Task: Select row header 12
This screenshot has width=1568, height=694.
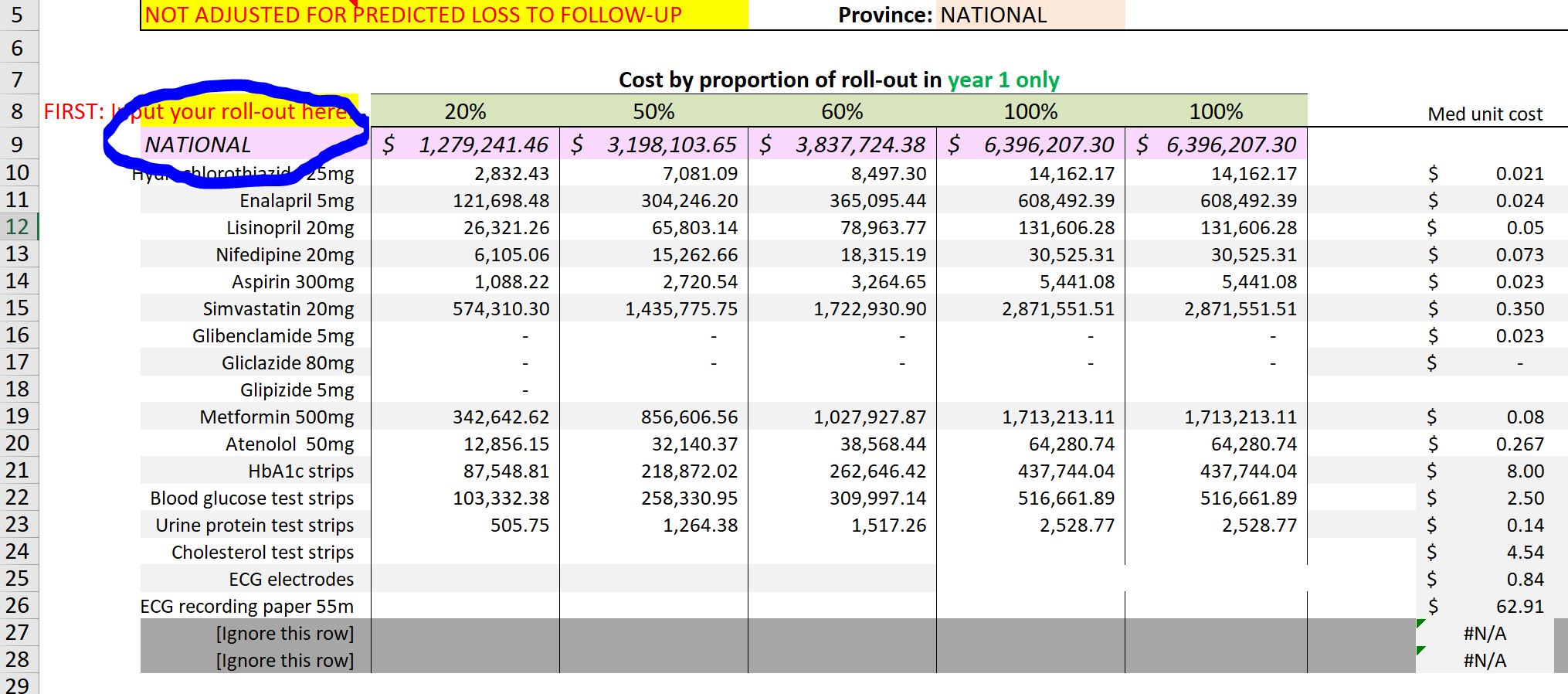Action: pyautogui.click(x=19, y=226)
